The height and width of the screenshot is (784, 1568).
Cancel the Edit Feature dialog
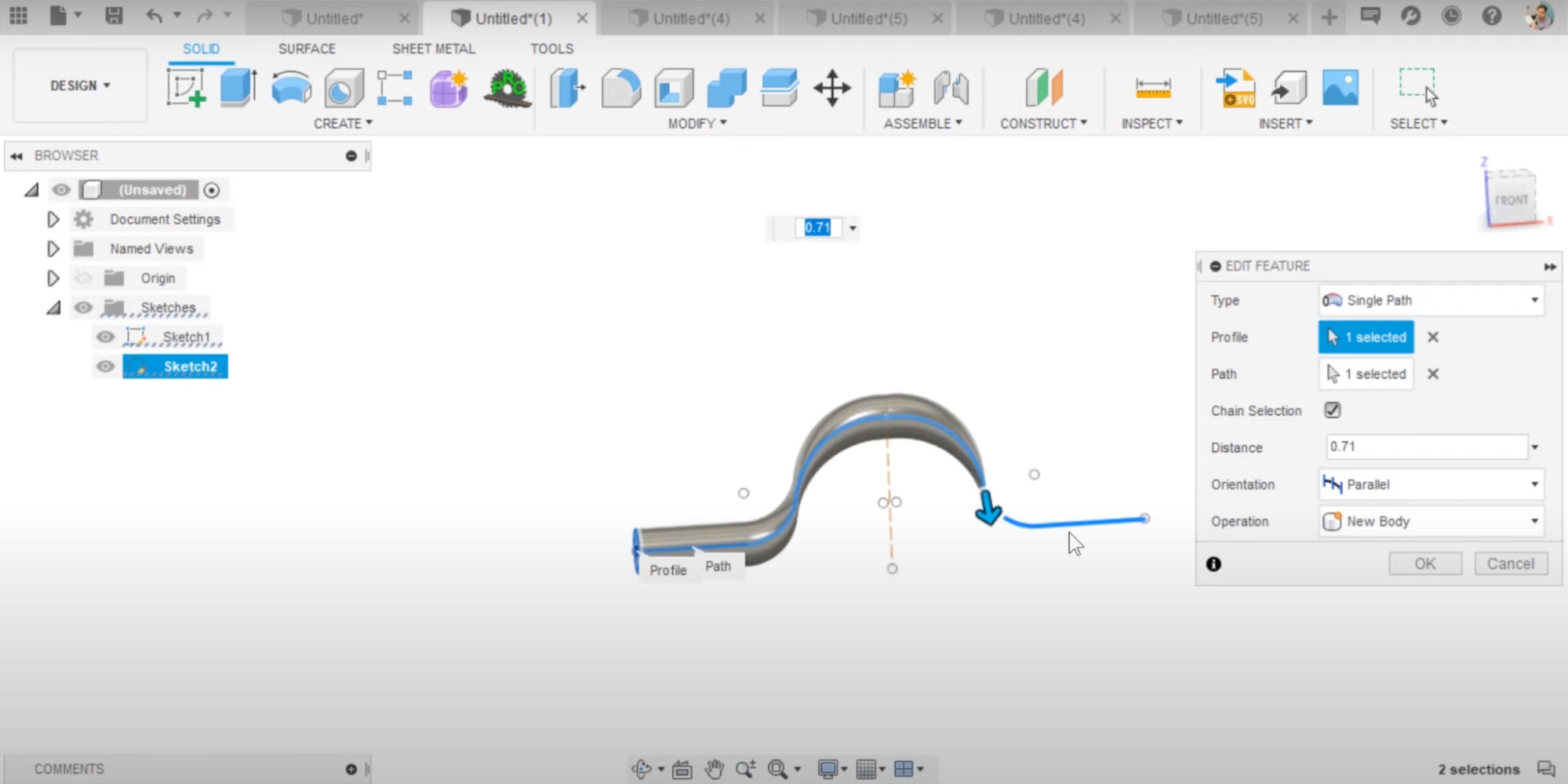(x=1510, y=563)
